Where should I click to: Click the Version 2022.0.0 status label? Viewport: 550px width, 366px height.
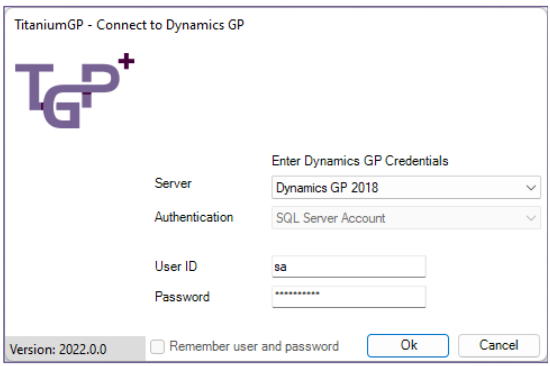[58, 349]
